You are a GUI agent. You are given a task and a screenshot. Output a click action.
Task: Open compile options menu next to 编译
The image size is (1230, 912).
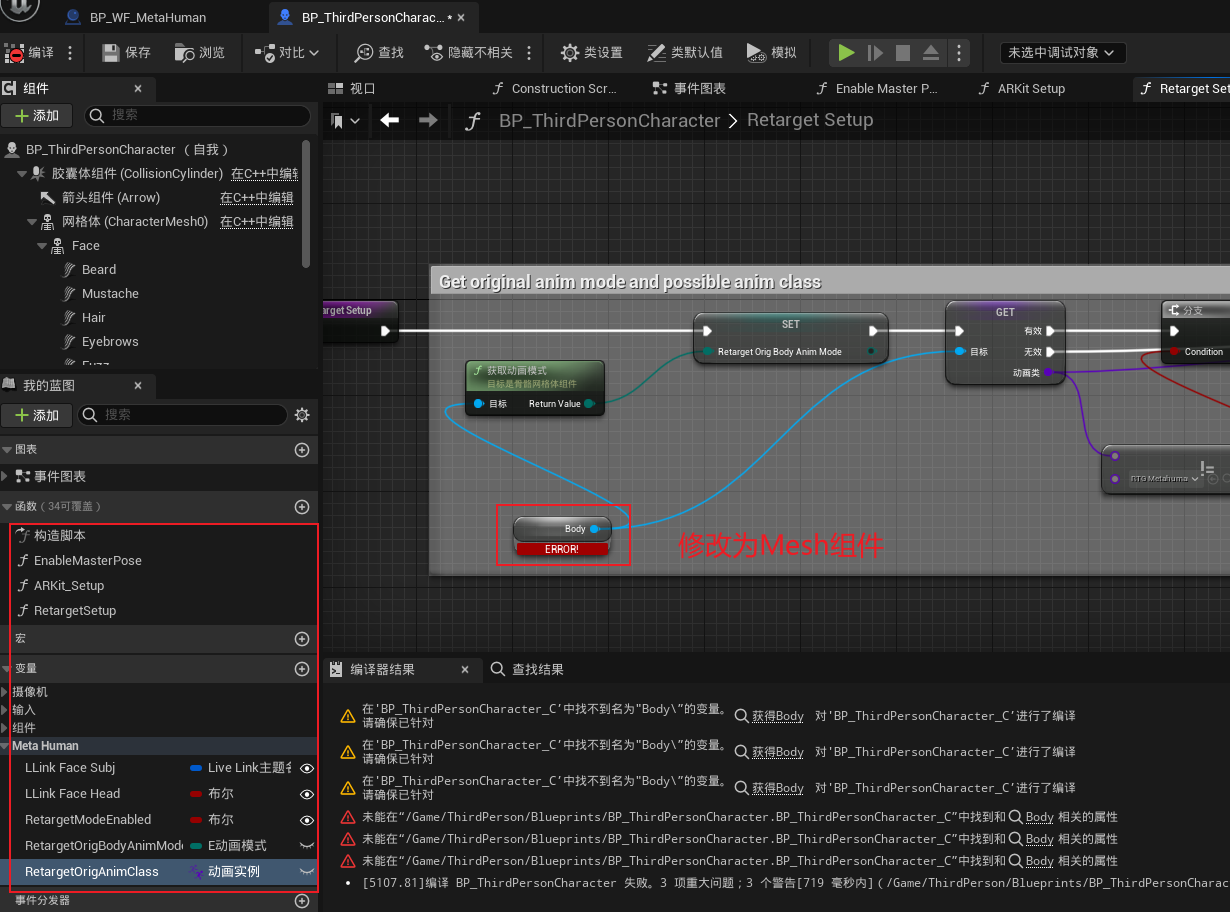(70, 53)
